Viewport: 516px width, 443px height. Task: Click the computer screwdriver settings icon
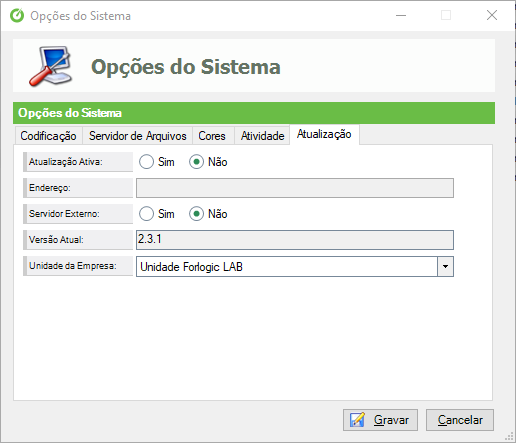51,66
